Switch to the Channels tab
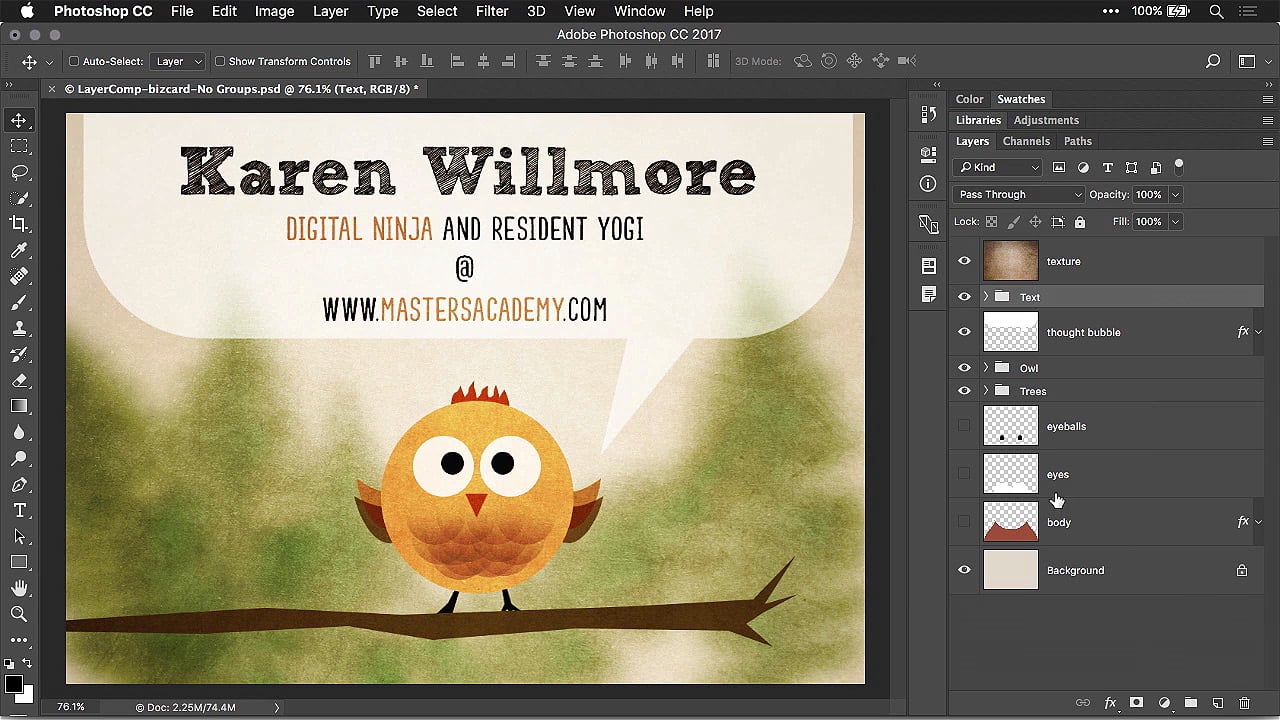The image size is (1280, 720). 1026,141
